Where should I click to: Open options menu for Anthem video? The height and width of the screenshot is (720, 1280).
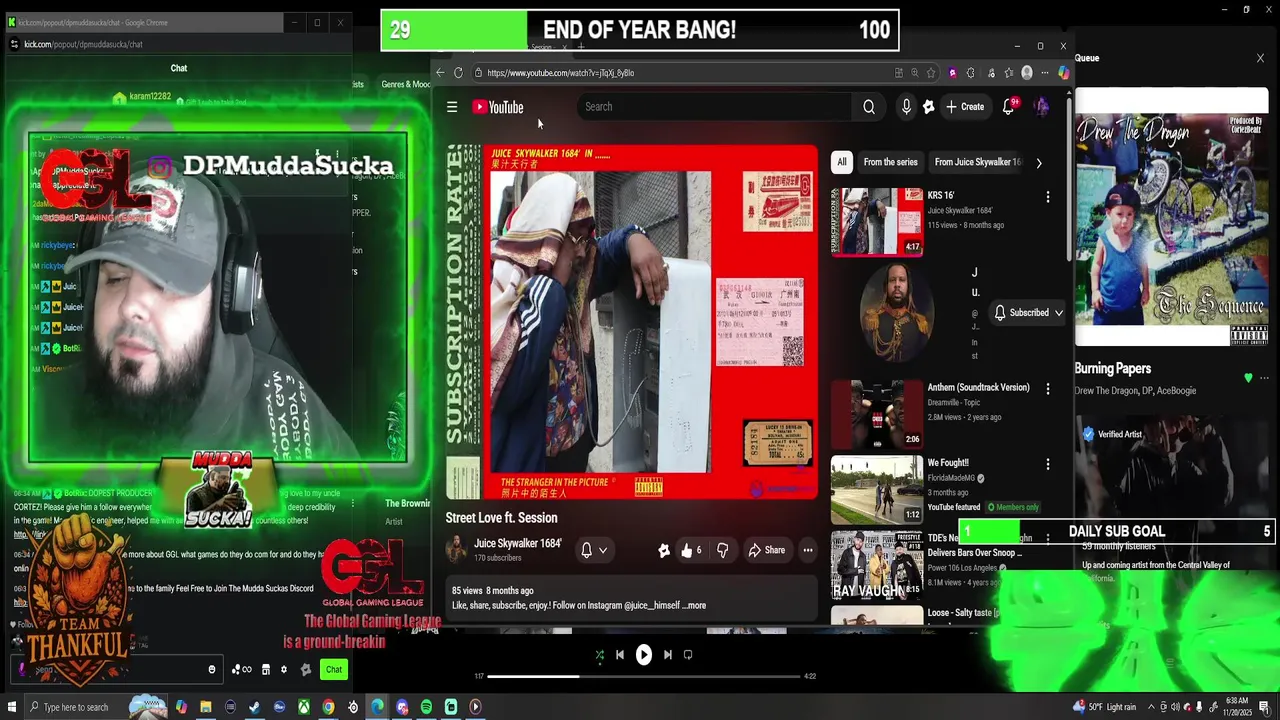pyautogui.click(x=1048, y=388)
